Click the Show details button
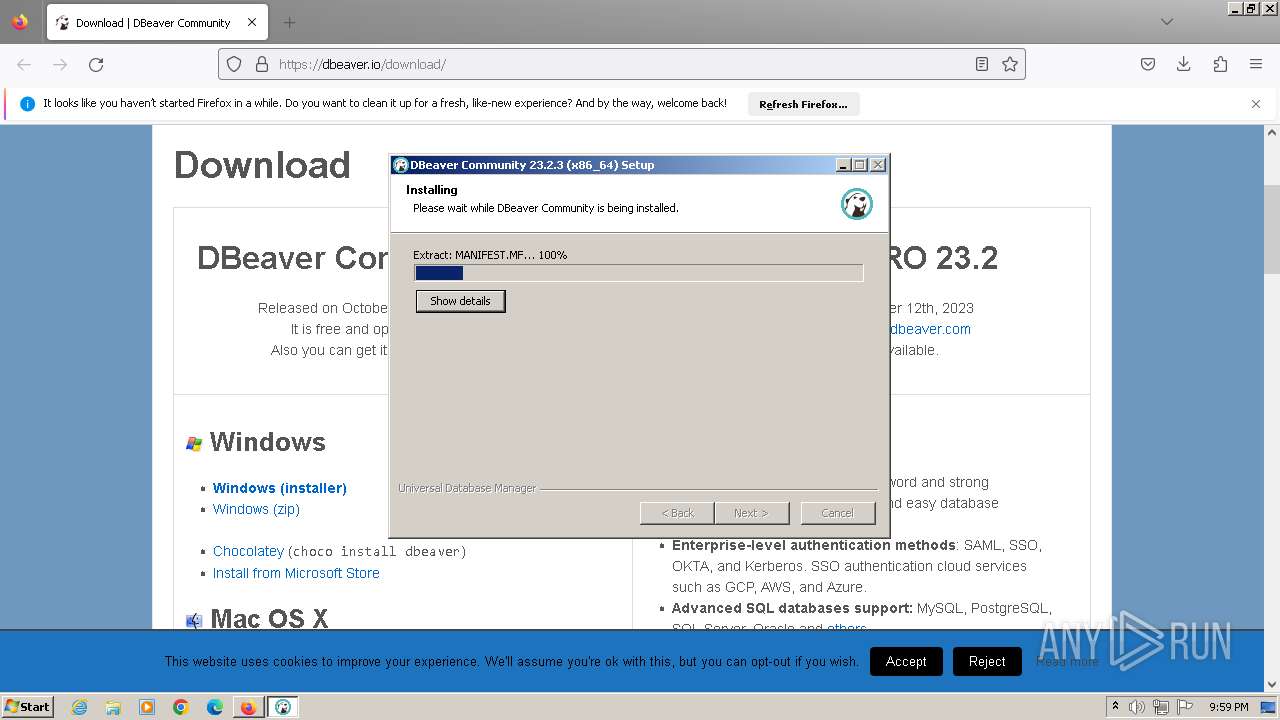 pyautogui.click(x=460, y=301)
